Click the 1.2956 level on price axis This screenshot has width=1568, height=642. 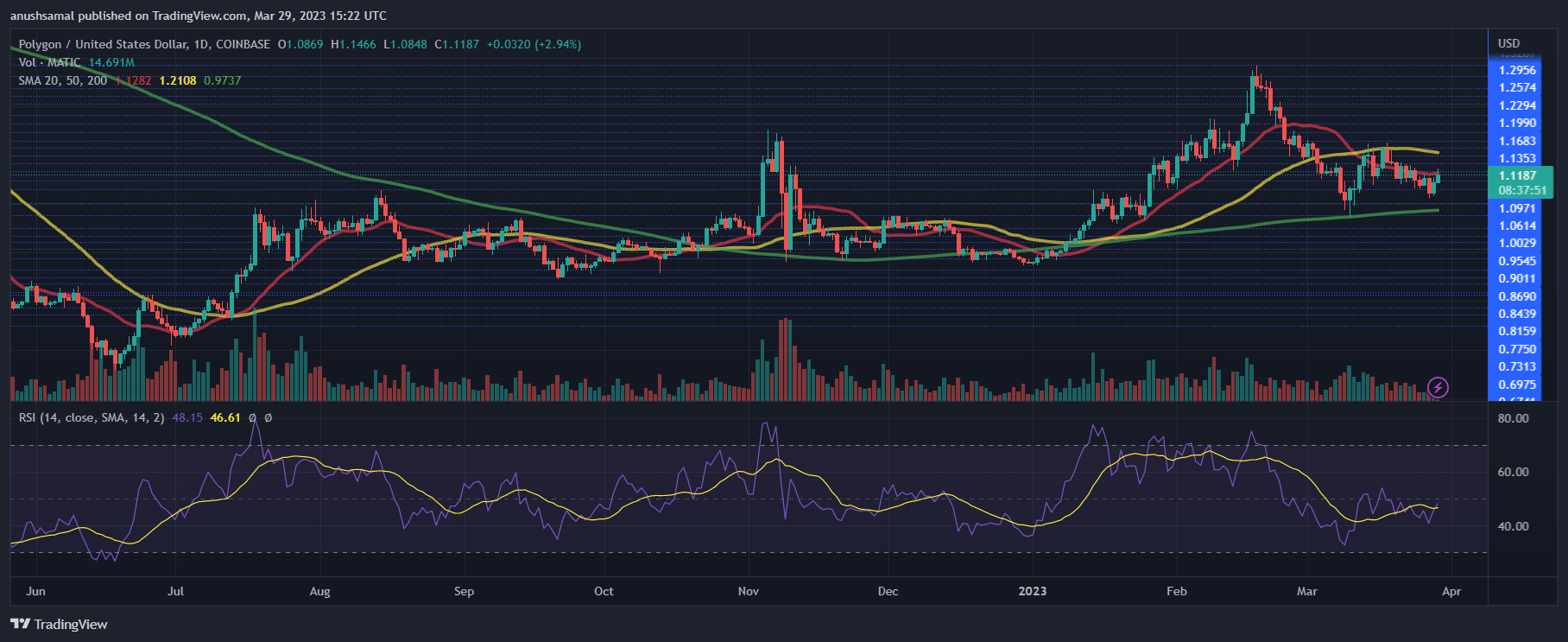tap(1517, 70)
